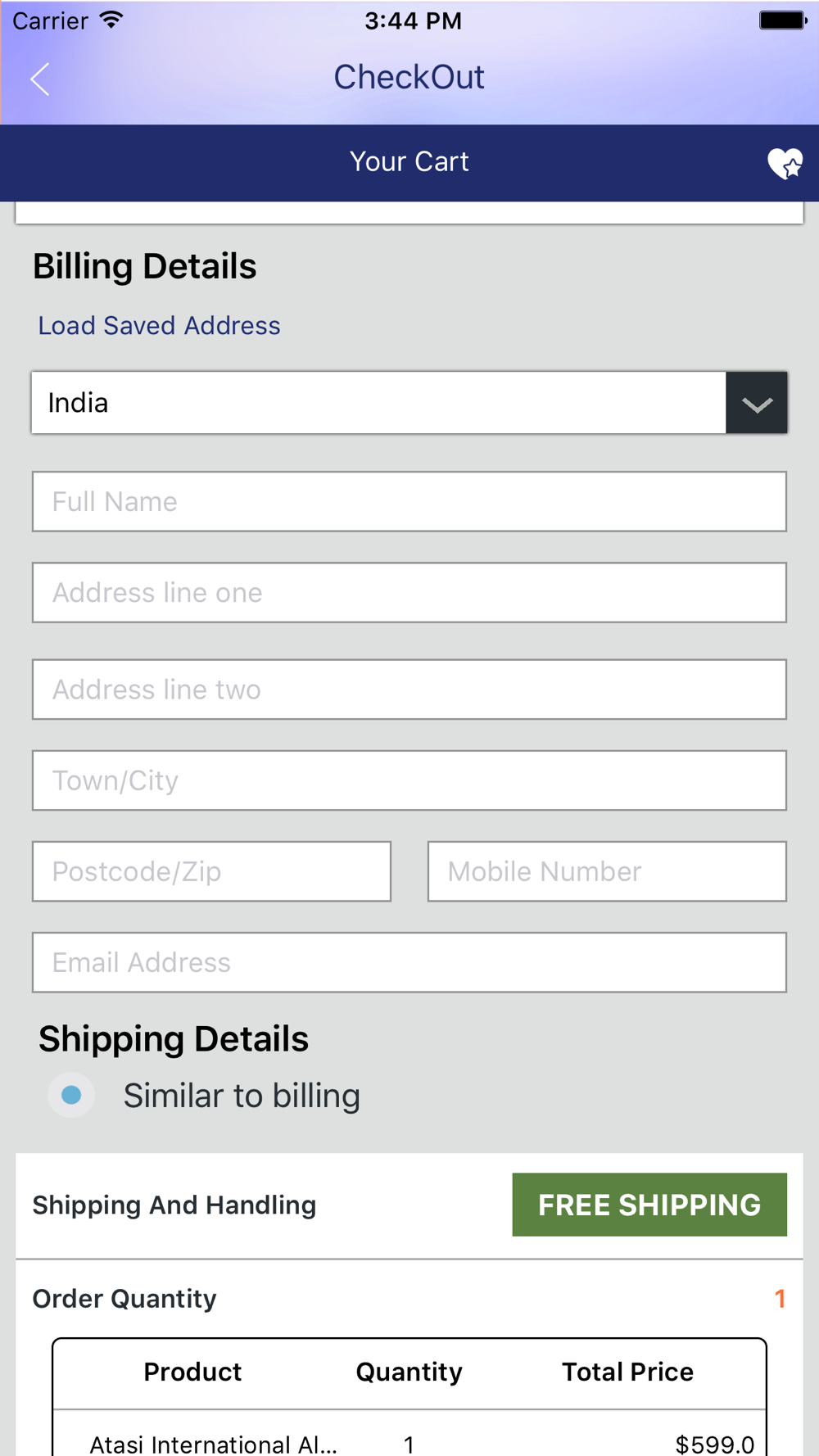Tap the Order Quantity count
This screenshot has width=819, height=1456.
coord(780,1299)
